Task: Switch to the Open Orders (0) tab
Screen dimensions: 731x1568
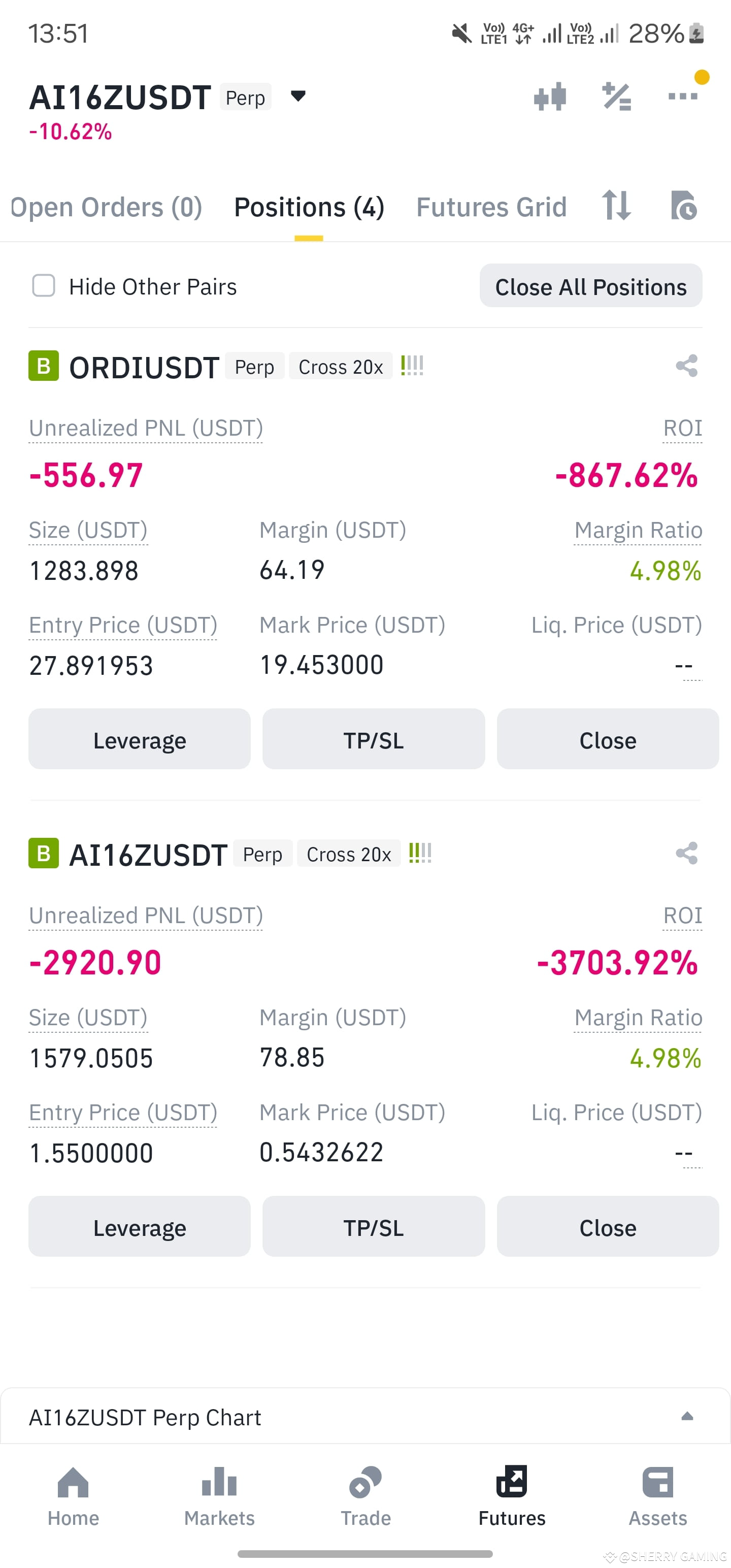Action: (x=106, y=207)
